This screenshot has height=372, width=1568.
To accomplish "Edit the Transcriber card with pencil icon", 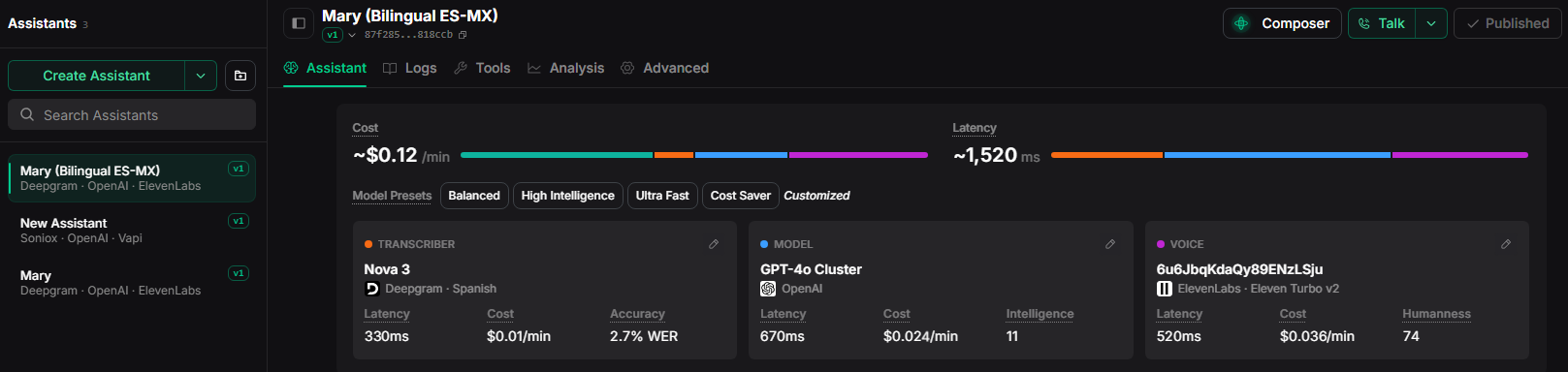I will (714, 244).
